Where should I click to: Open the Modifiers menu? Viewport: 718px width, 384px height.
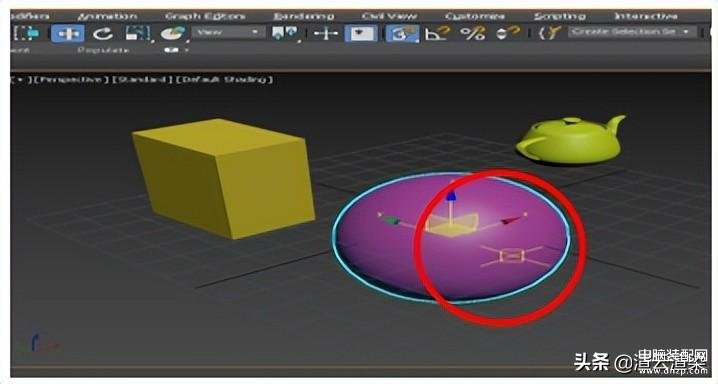click(30, 16)
